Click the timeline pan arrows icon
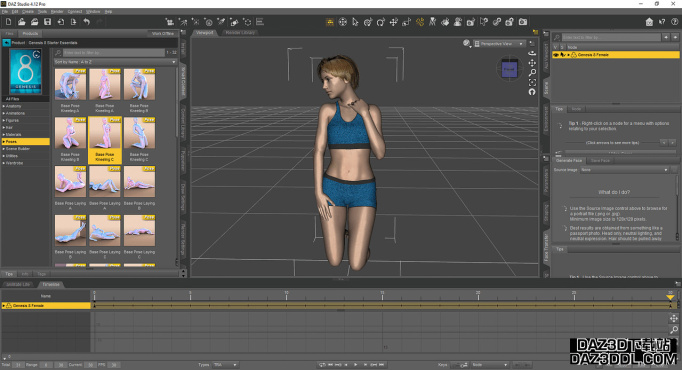682x370 pixels. 674,318
